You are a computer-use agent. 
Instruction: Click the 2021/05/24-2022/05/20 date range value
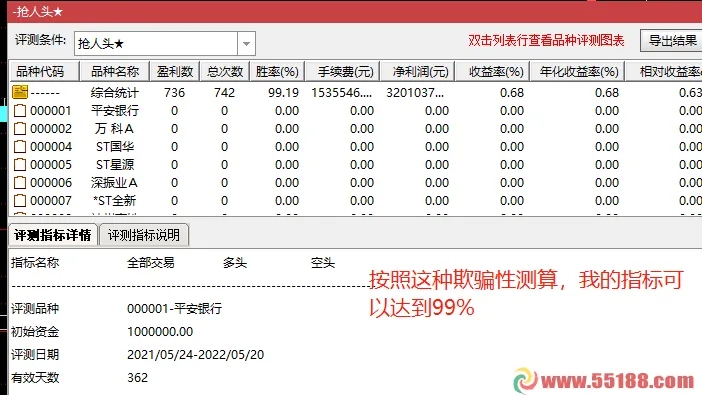[196, 355]
